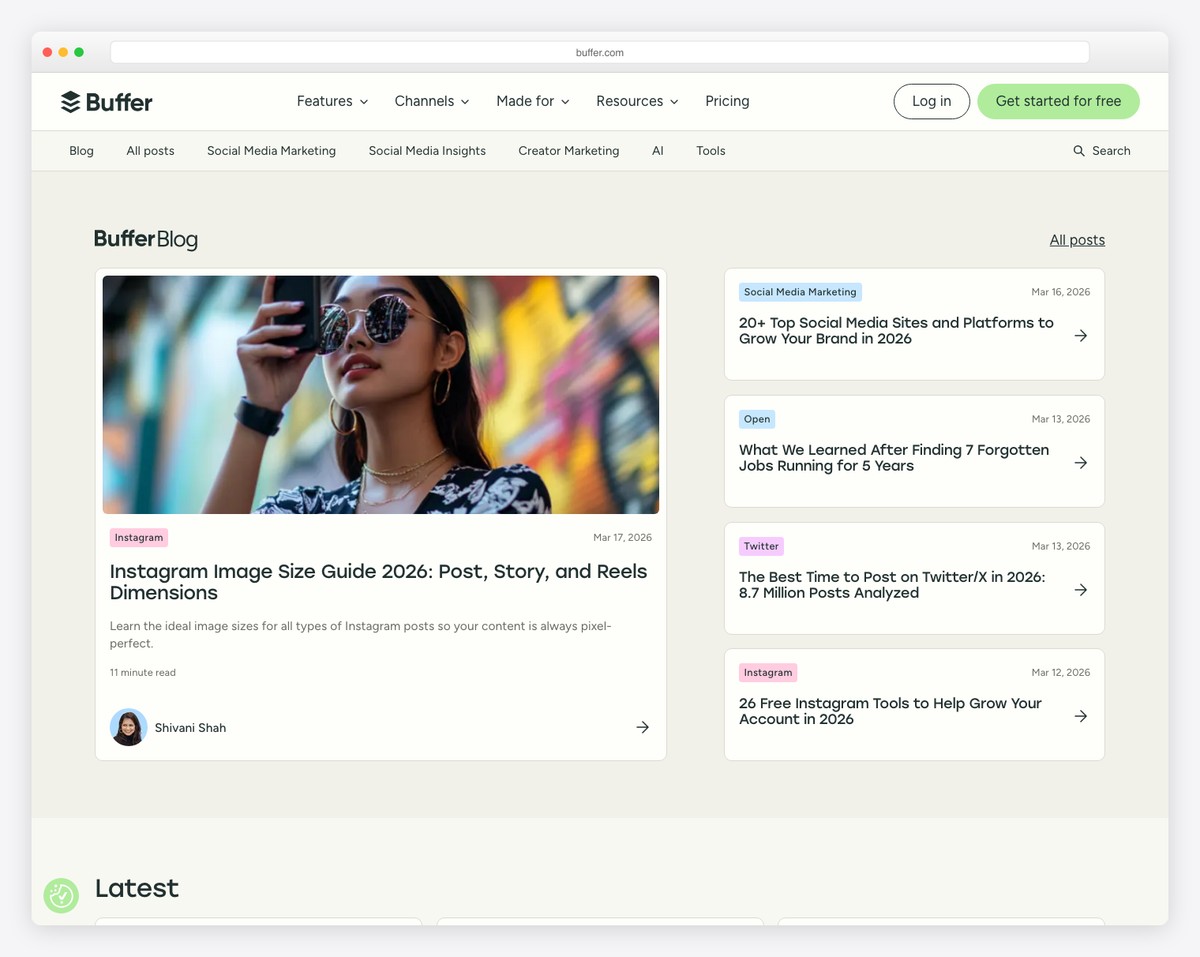This screenshot has height=957, width=1200.
Task: Click the arrow on the 20+ Top Social Media Sites card
Action: coord(1080,336)
